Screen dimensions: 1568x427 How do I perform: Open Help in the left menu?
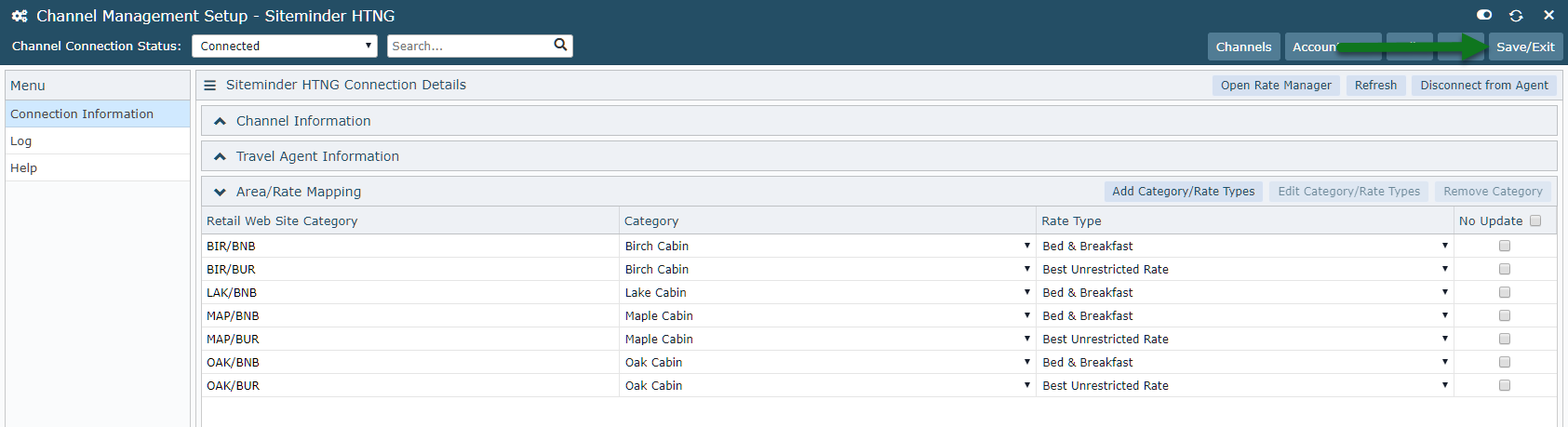(98, 167)
